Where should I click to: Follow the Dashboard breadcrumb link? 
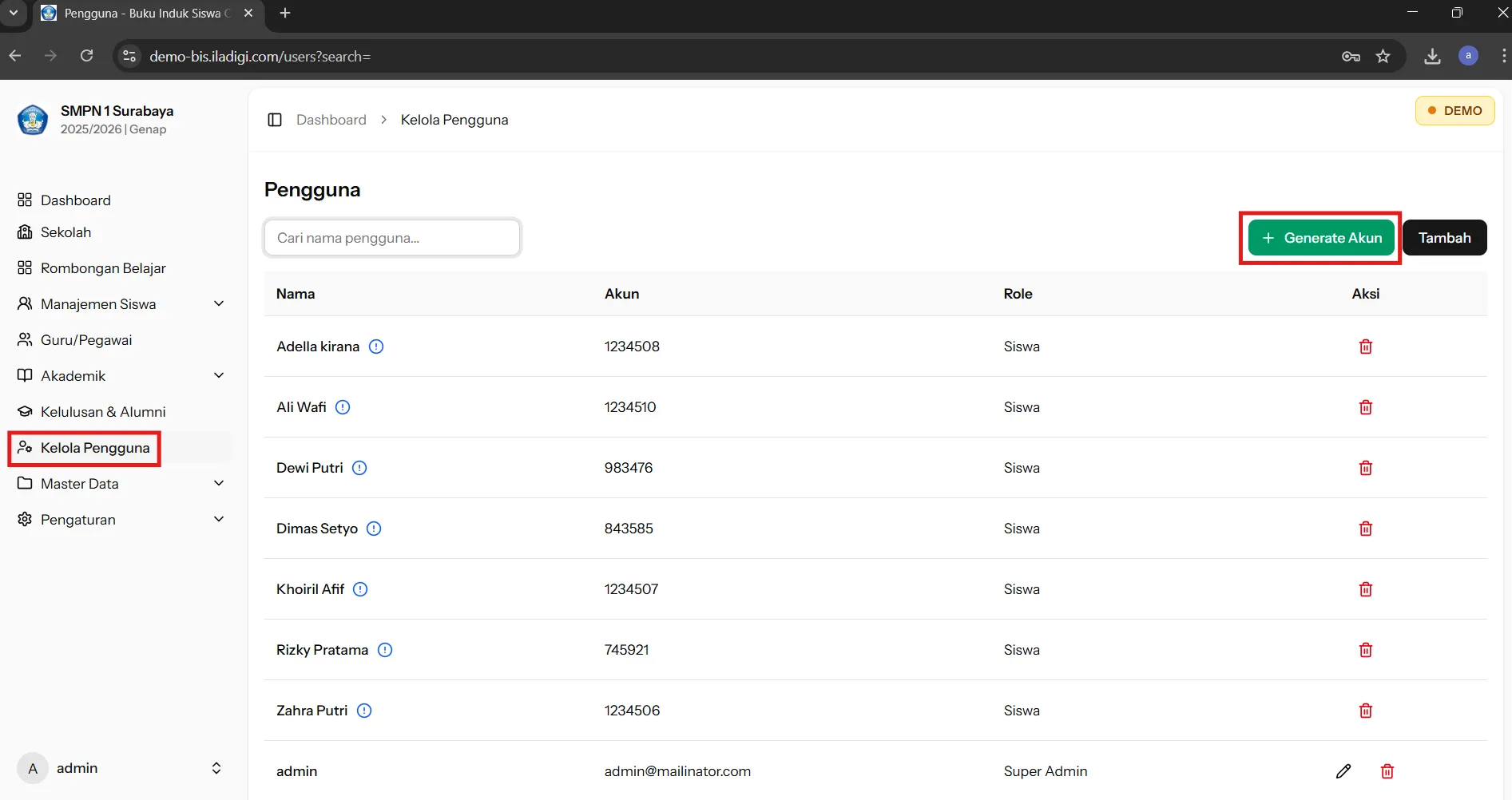[x=331, y=120]
